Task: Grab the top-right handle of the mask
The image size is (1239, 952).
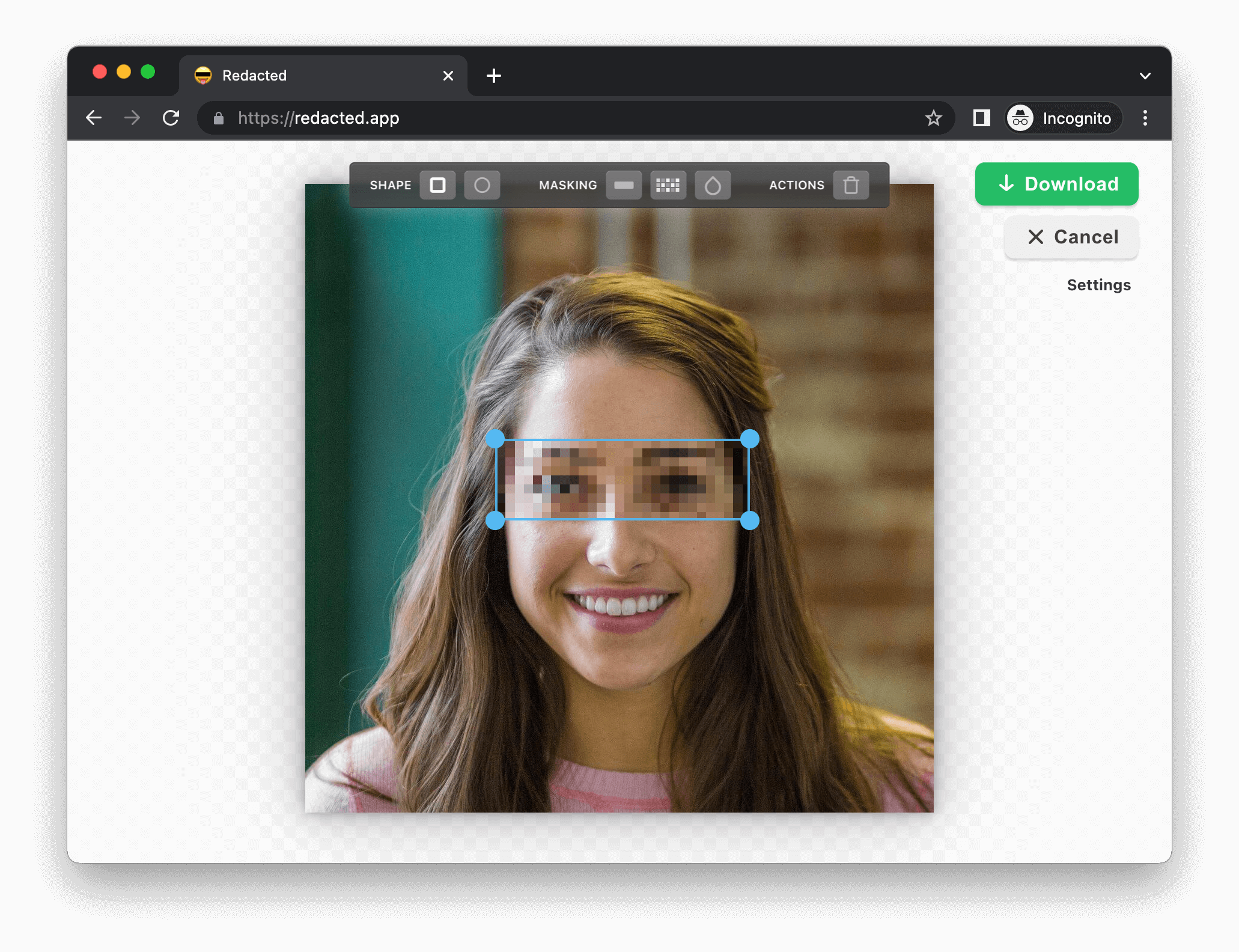Action: coord(750,439)
